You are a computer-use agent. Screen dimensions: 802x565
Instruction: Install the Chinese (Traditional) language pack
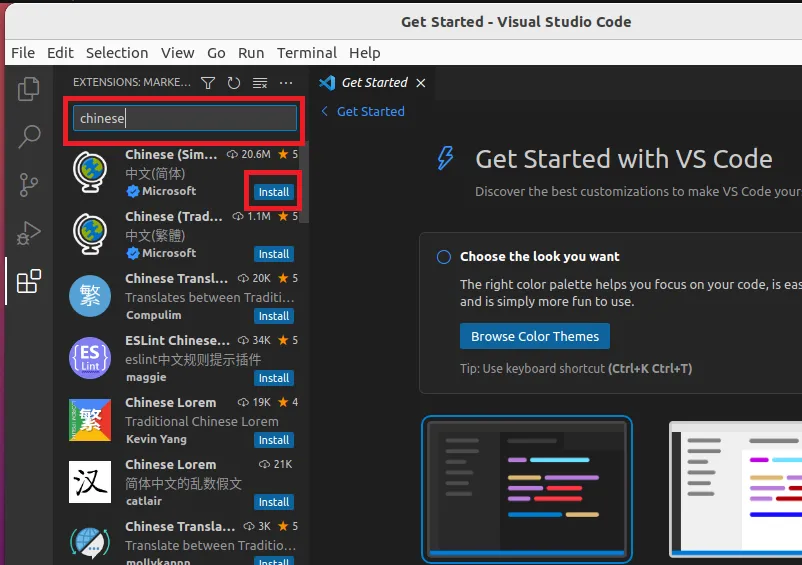pyautogui.click(x=274, y=254)
